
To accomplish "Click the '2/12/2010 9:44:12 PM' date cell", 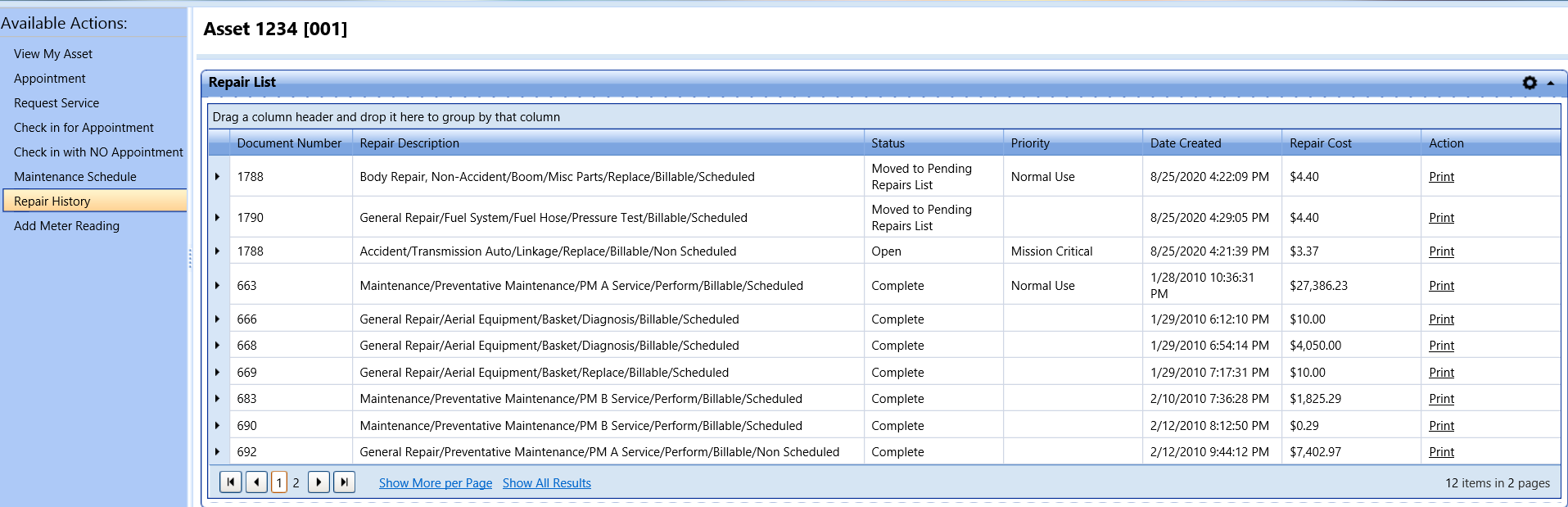I will pos(1212,452).
